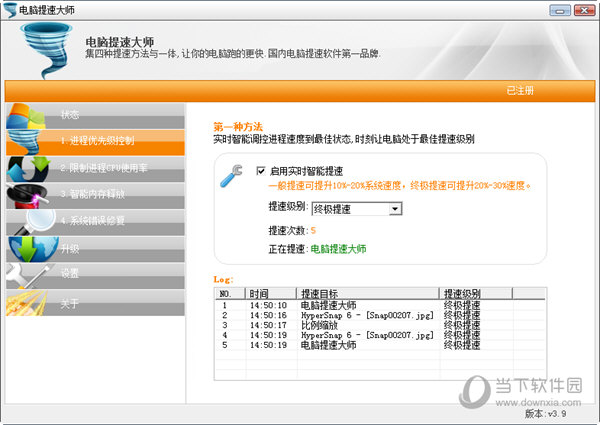Click the time 14:50:17 cell
The image size is (600, 425).
coord(268,325)
